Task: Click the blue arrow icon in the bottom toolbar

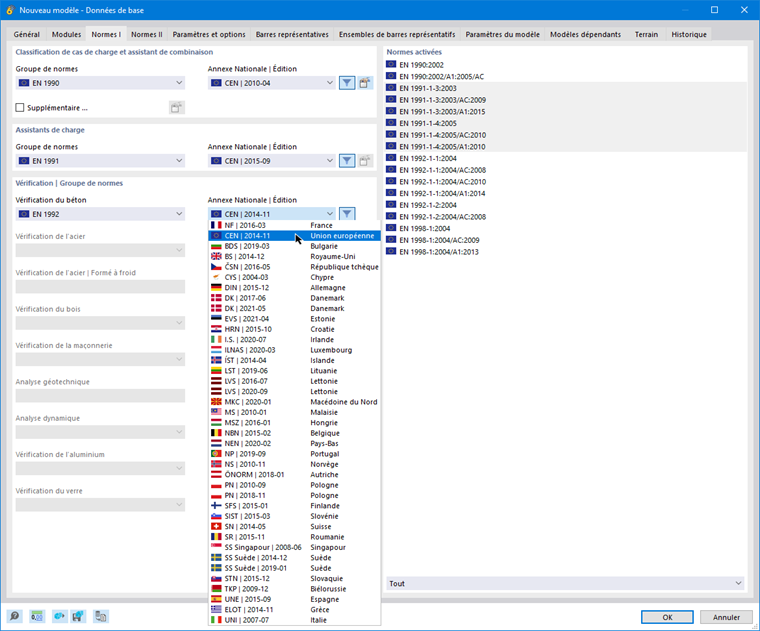Action: click(x=59, y=616)
